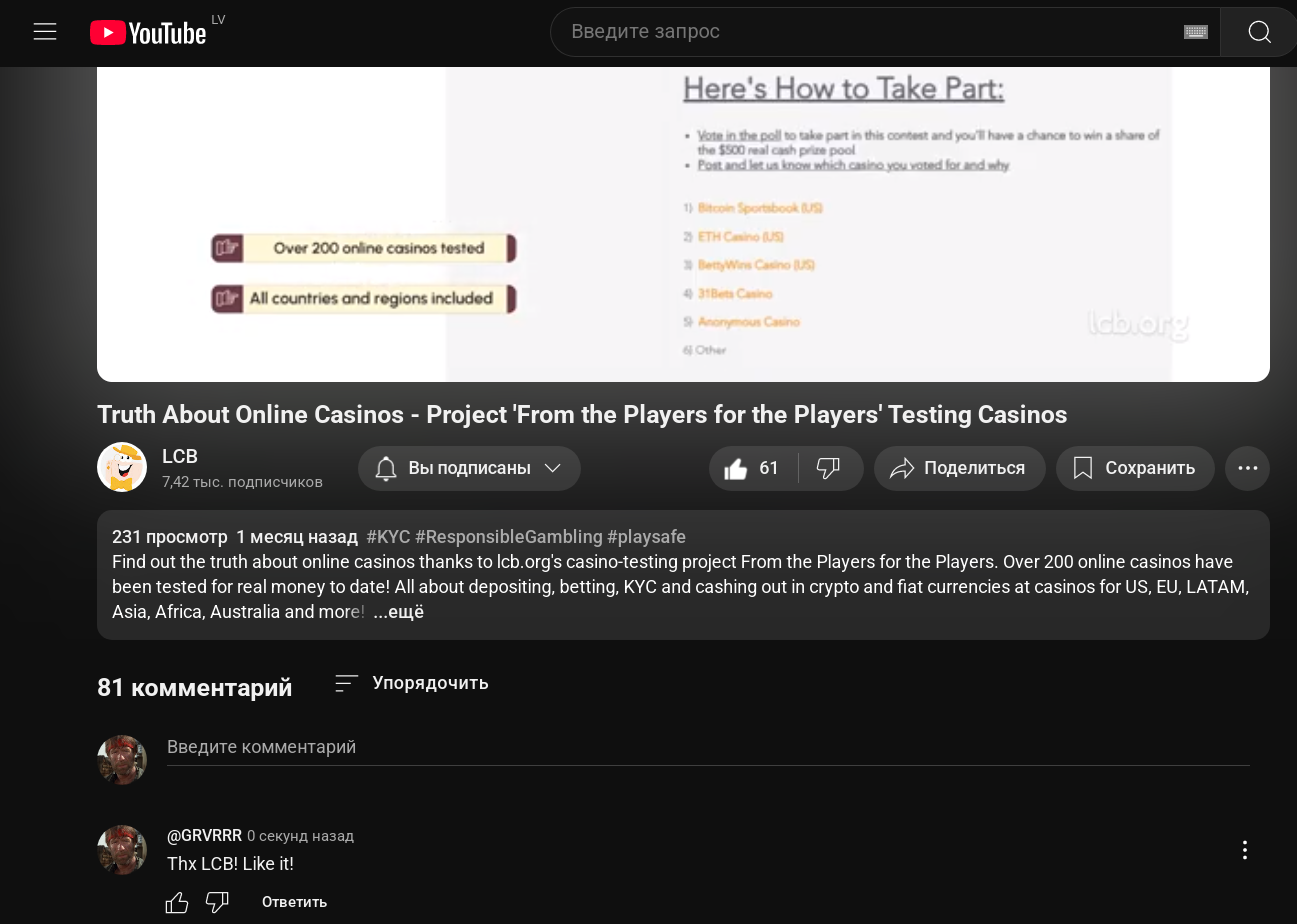Toggle dislike on the video
The height and width of the screenshot is (924, 1297).
829,468
